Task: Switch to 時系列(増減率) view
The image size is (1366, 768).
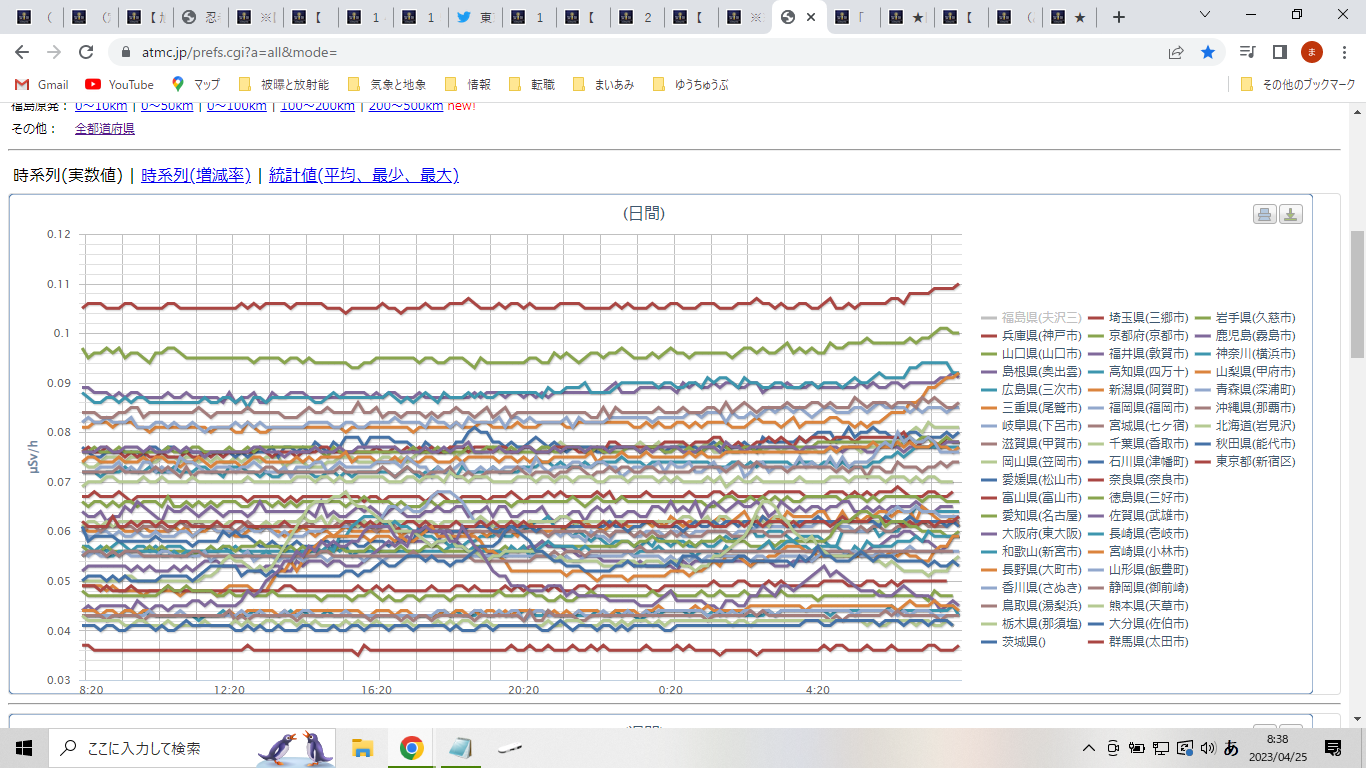Action: 196,175
